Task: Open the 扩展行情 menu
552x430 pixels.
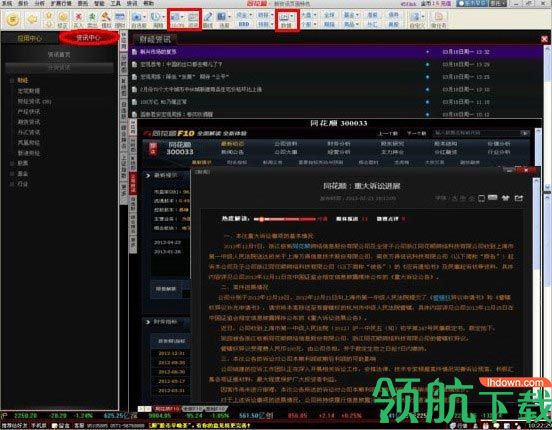Action: tap(61, 4)
